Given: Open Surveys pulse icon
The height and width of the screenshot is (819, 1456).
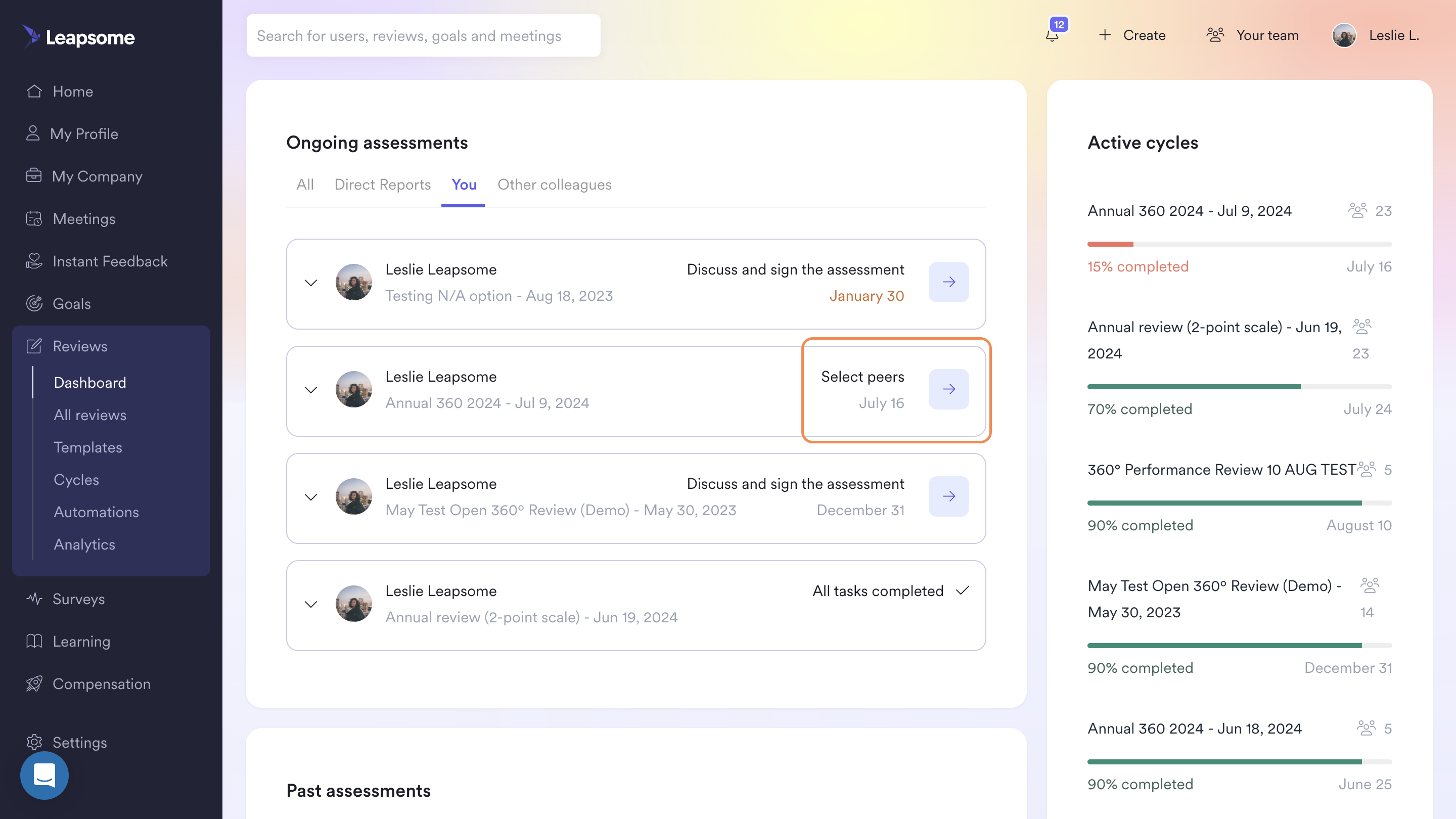Looking at the screenshot, I should [x=34, y=599].
